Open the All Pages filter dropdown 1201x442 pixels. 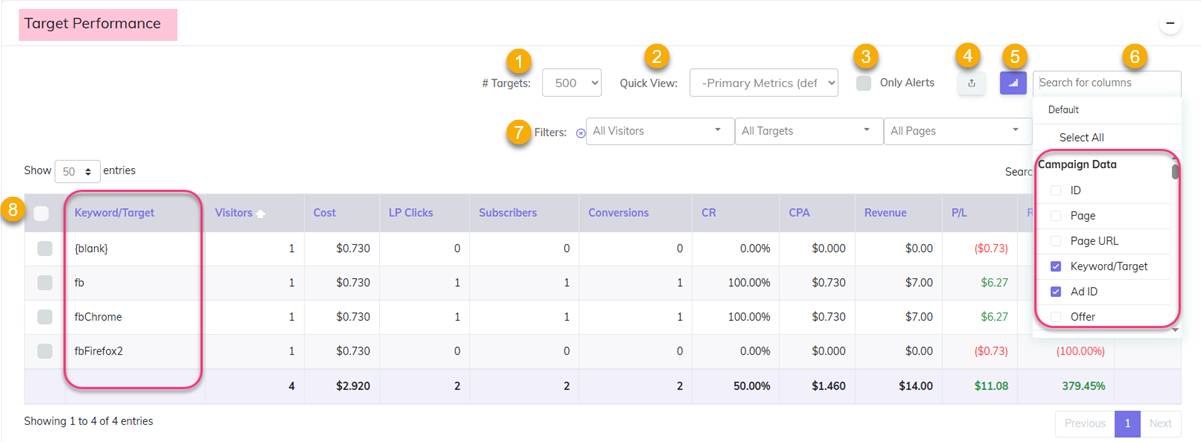point(957,131)
